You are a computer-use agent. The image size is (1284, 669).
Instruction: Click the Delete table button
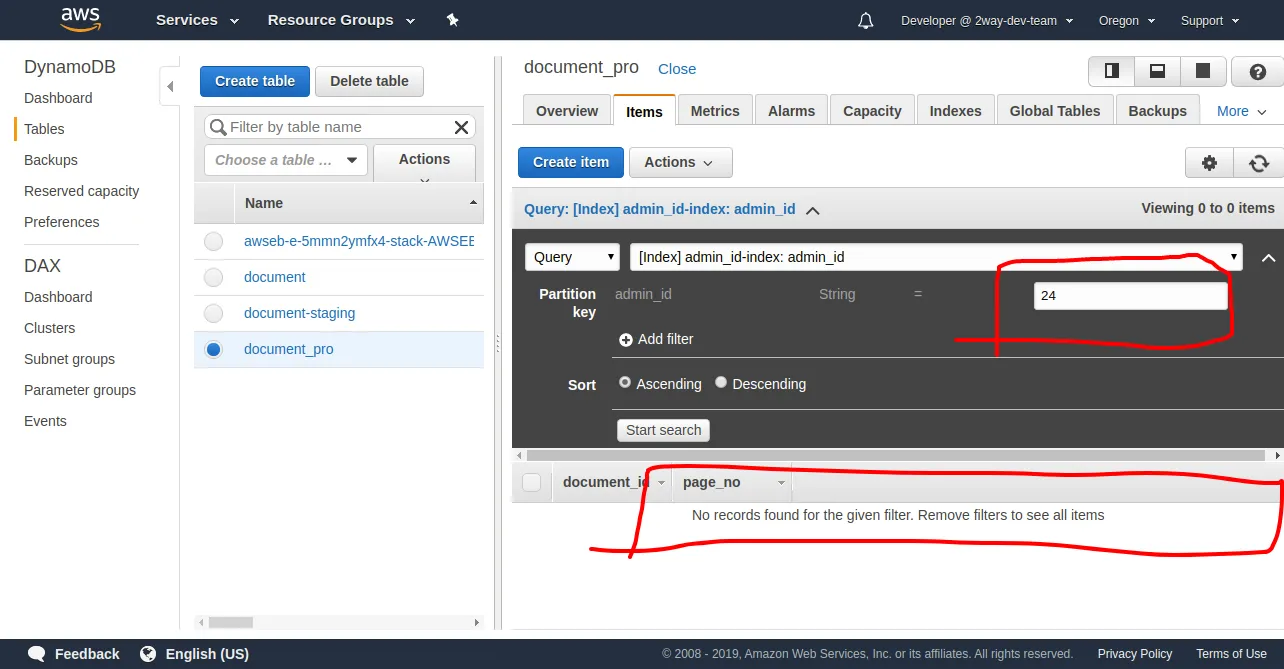(x=369, y=81)
